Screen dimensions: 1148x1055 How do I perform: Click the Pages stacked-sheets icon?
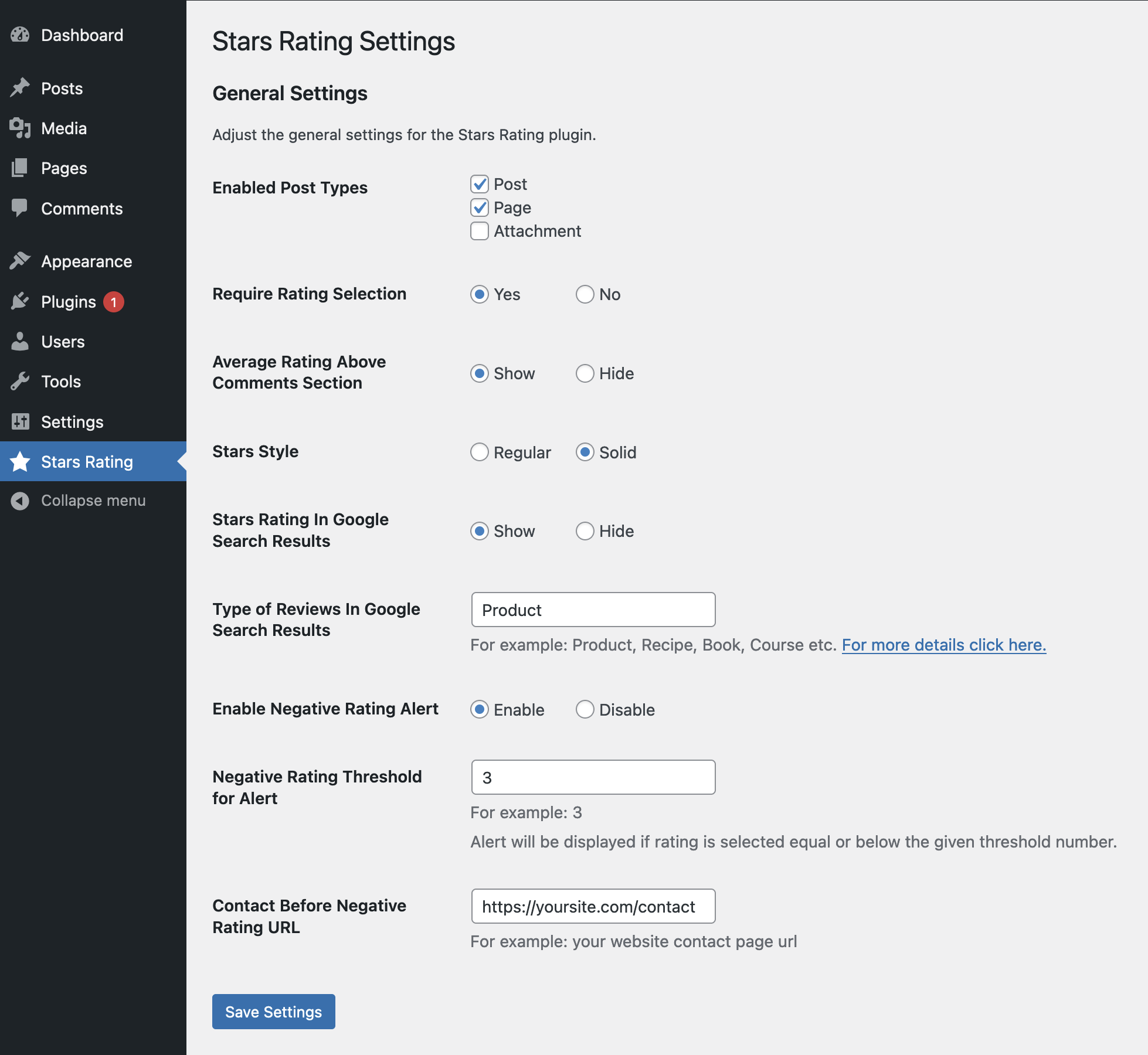(20, 168)
